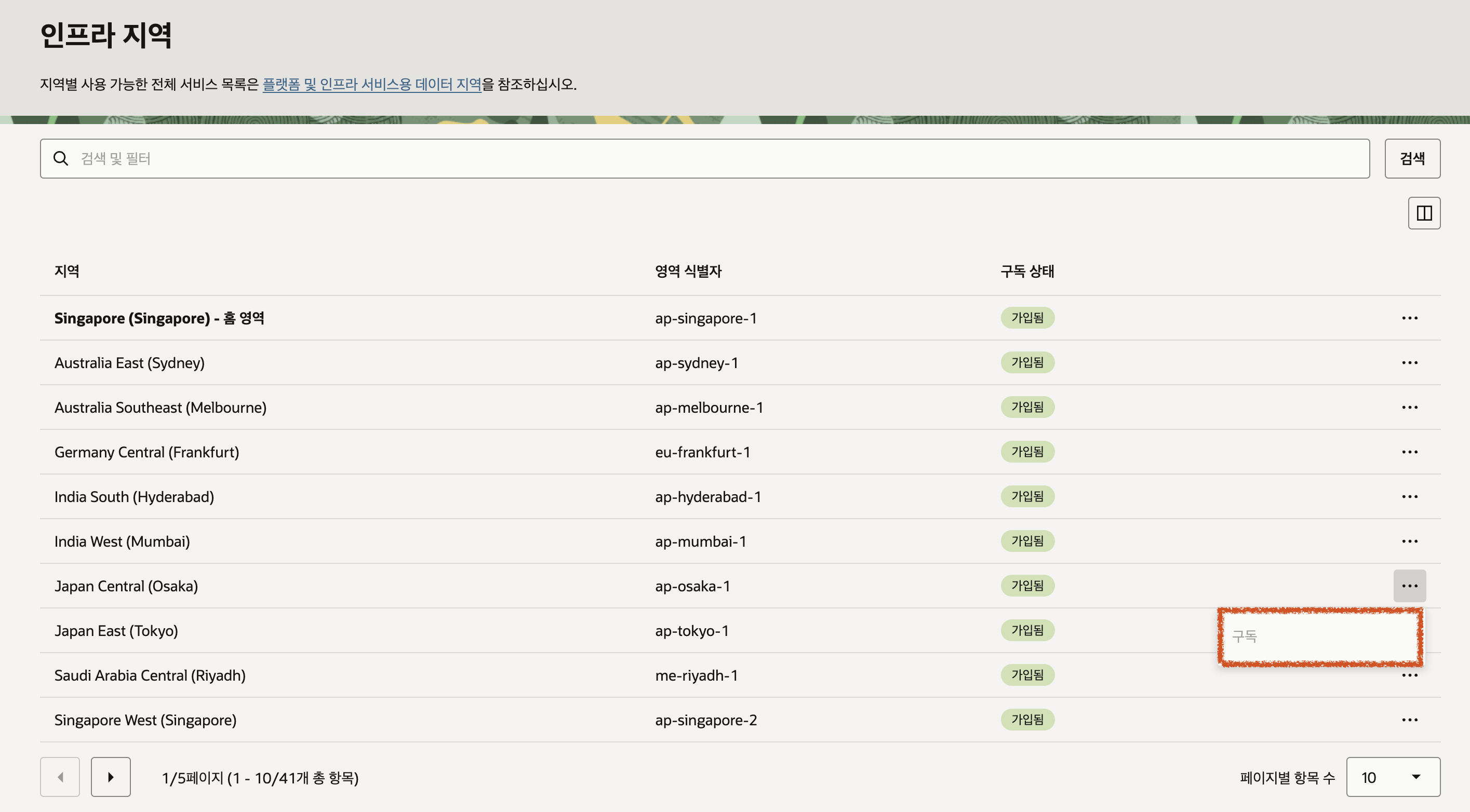Open actions menu for Singapore home region row
Image resolution: width=1470 pixels, height=812 pixels.
(x=1409, y=318)
